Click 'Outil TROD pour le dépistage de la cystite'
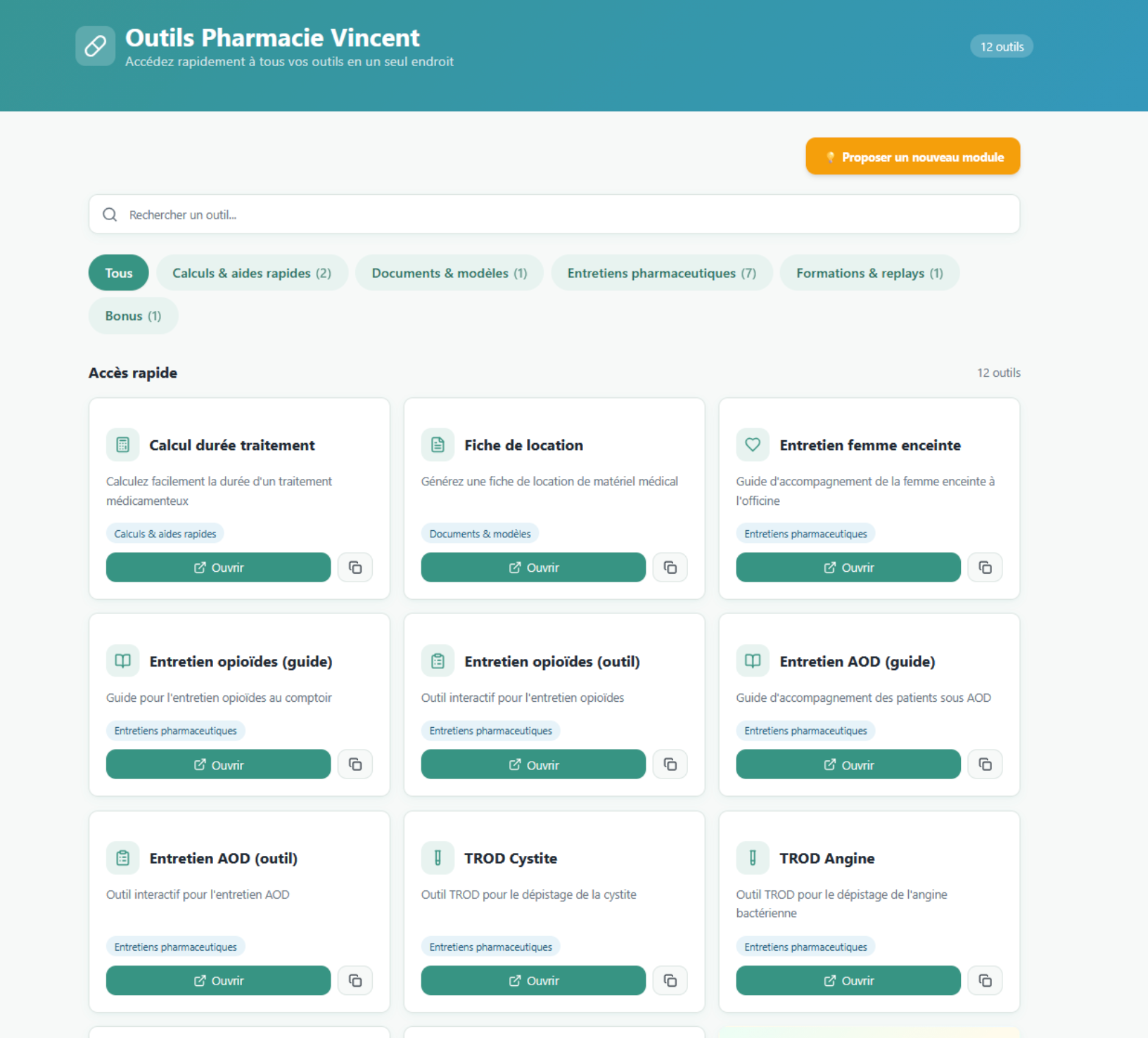Image resolution: width=1148 pixels, height=1038 pixels. [x=529, y=895]
